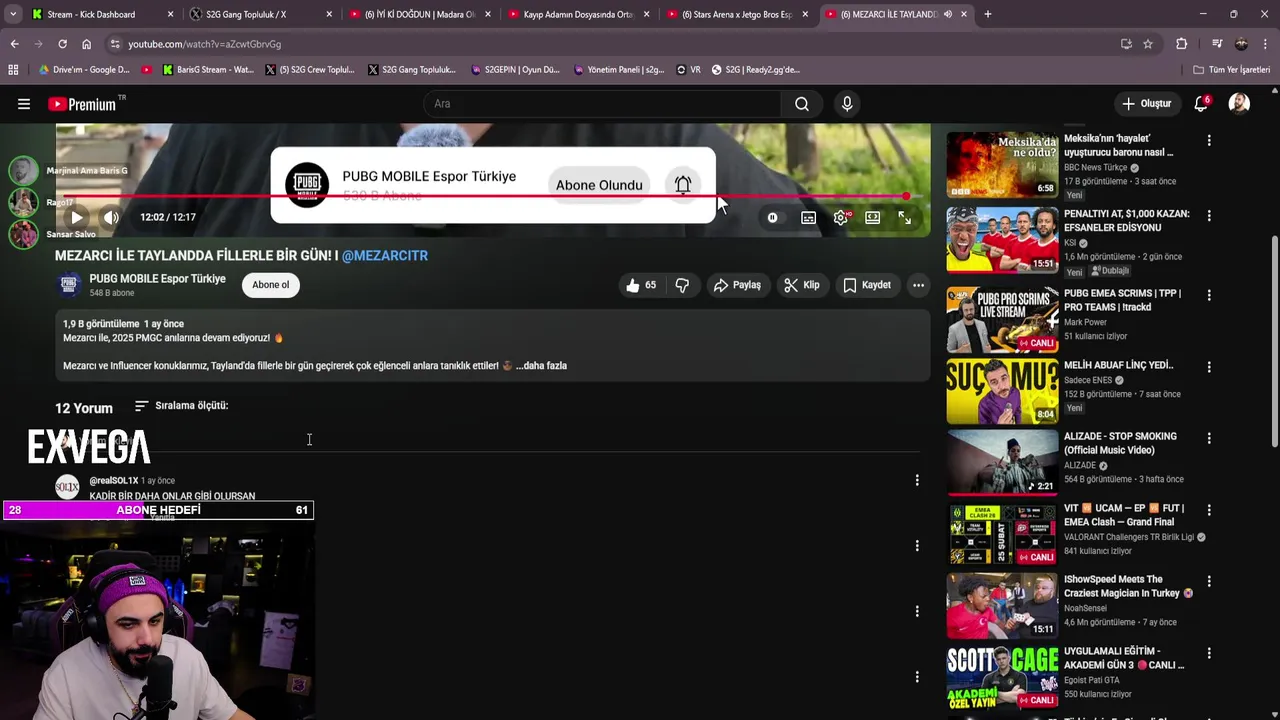This screenshot has width=1280, height=720.
Task: Open Yönetim Paneli bookmark
Action: (619, 70)
